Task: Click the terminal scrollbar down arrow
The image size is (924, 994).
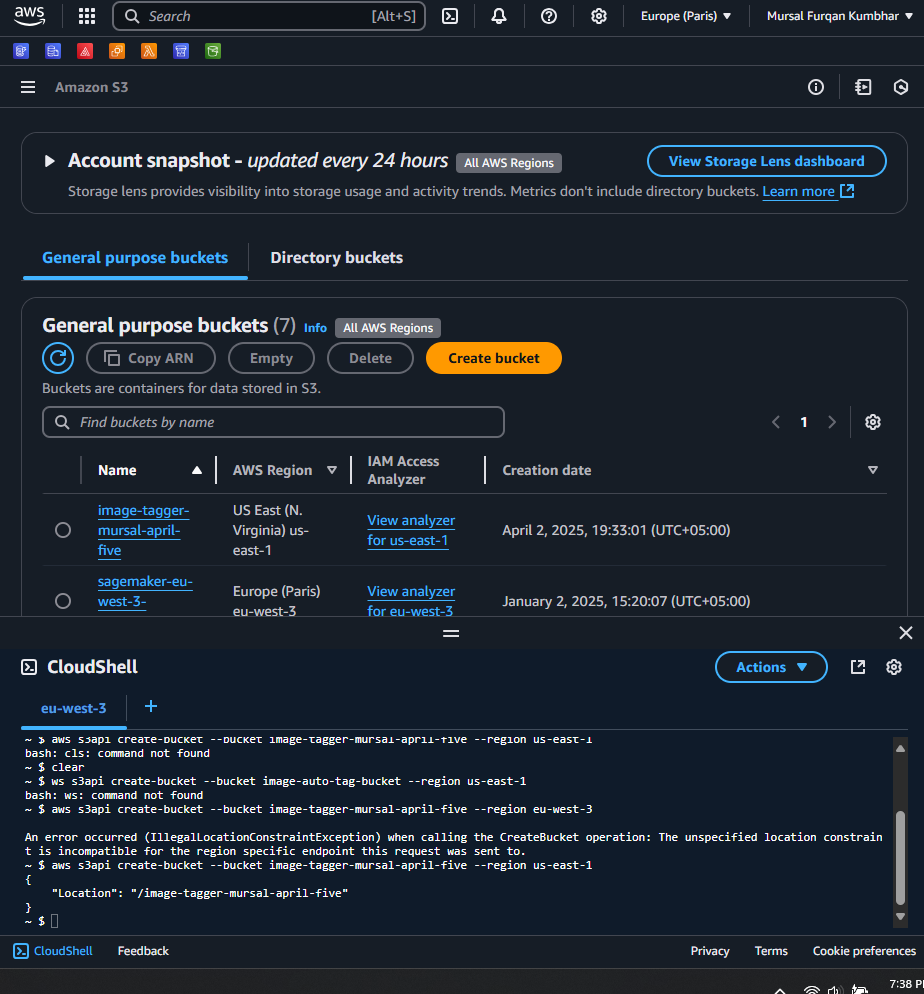Action: click(900, 917)
